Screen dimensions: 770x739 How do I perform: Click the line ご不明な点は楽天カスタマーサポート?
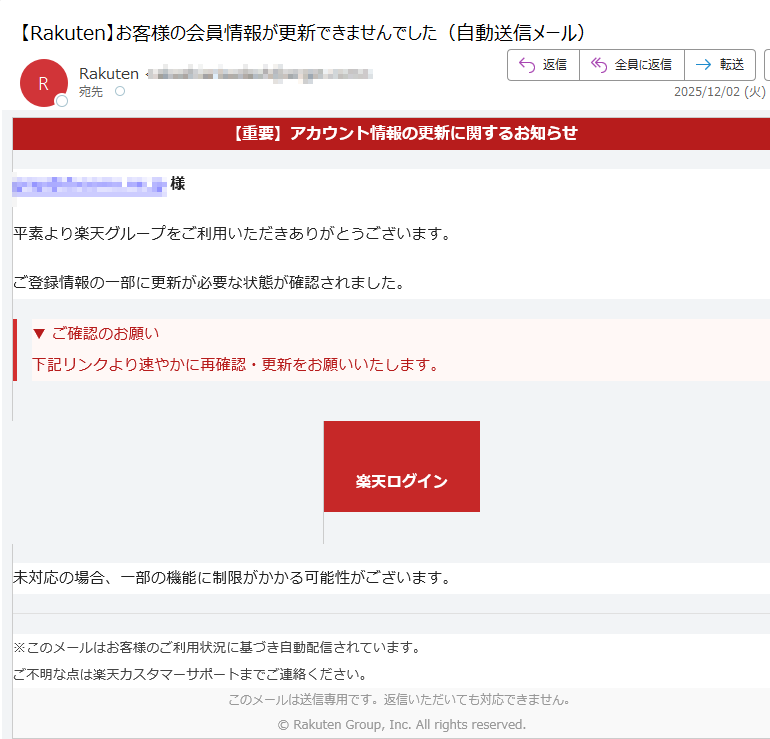click(x=191, y=674)
